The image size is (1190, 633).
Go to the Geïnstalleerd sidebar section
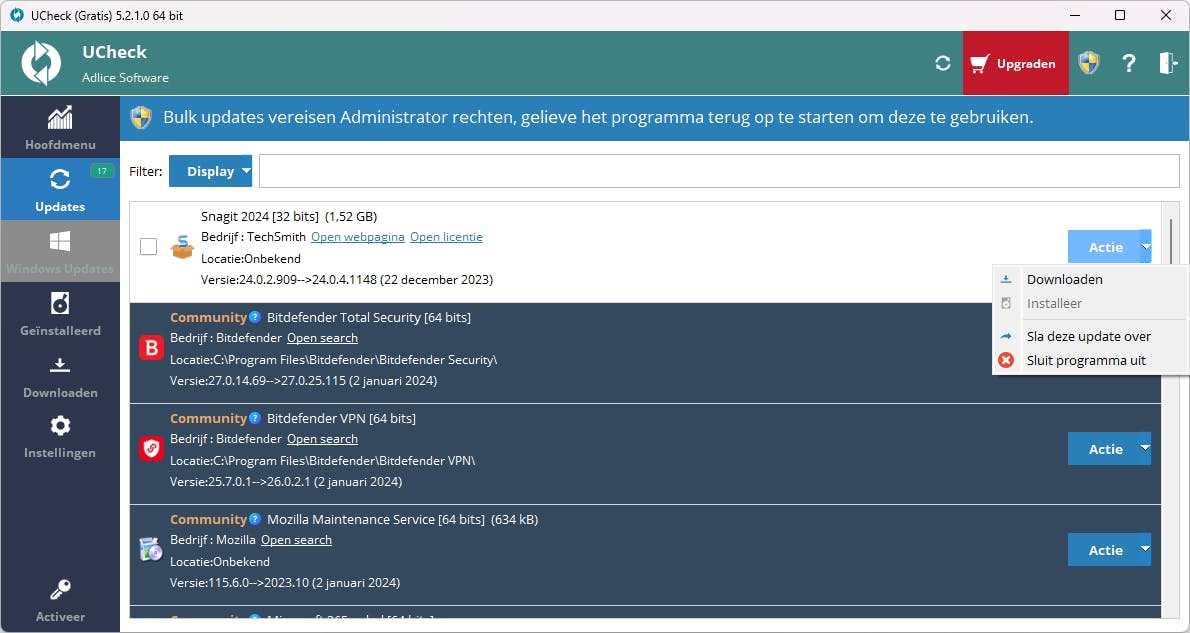[60, 313]
